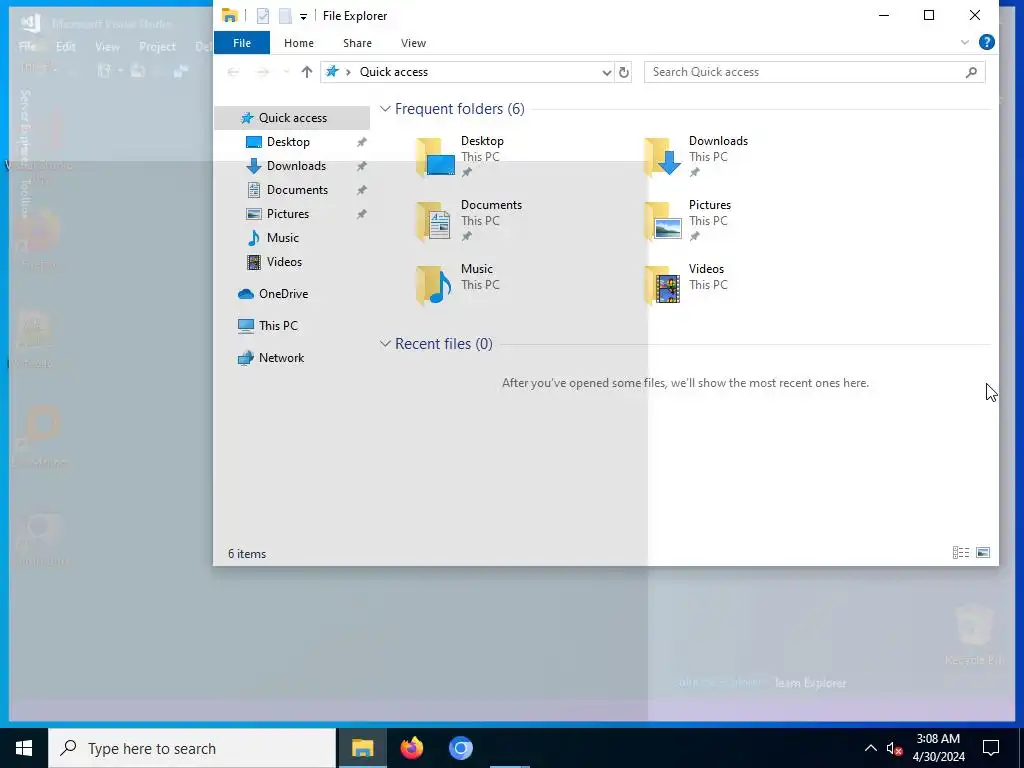
Task: Launch the blue browser taskbar icon
Action: [x=460, y=748]
